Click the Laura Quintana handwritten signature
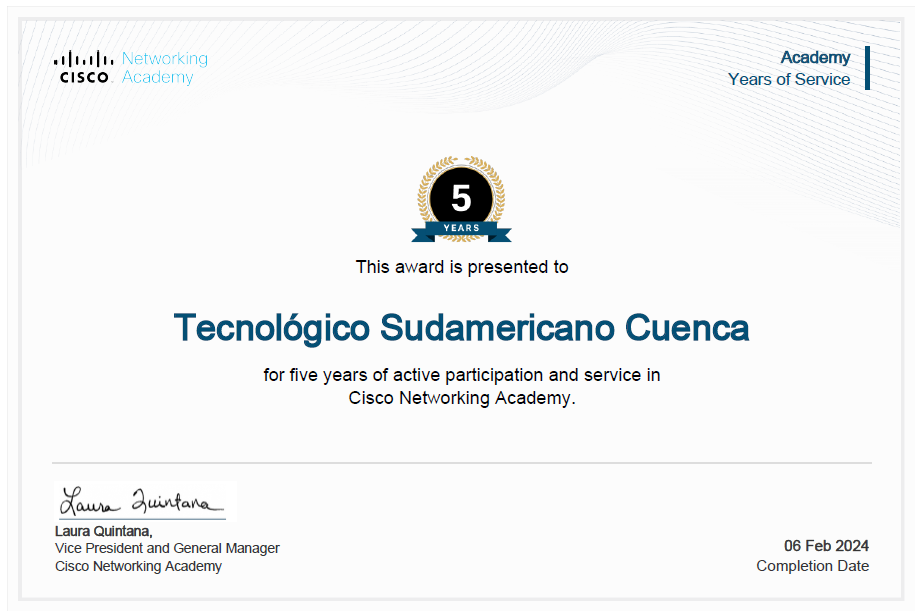This screenshot has height=611, width=915. [142, 501]
